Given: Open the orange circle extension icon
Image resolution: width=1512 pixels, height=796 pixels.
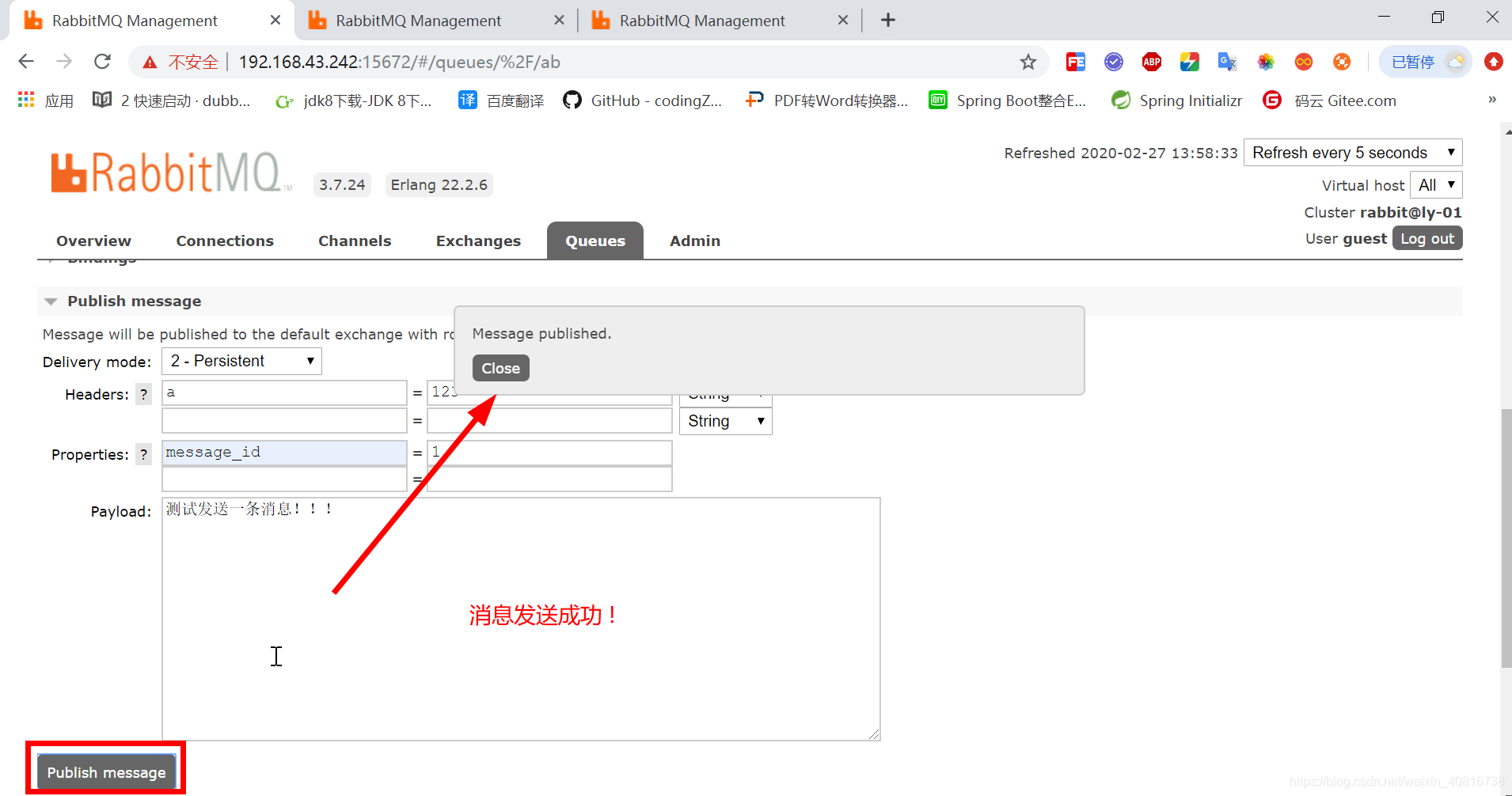Looking at the screenshot, I should [x=1342, y=62].
